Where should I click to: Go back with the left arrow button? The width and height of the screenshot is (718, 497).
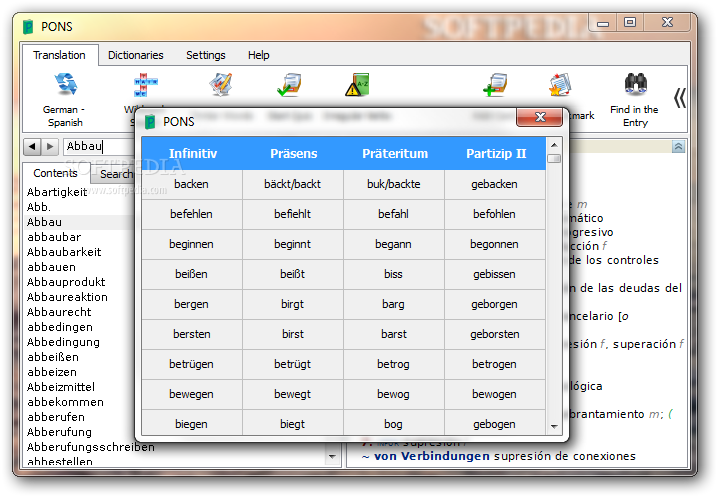32,147
